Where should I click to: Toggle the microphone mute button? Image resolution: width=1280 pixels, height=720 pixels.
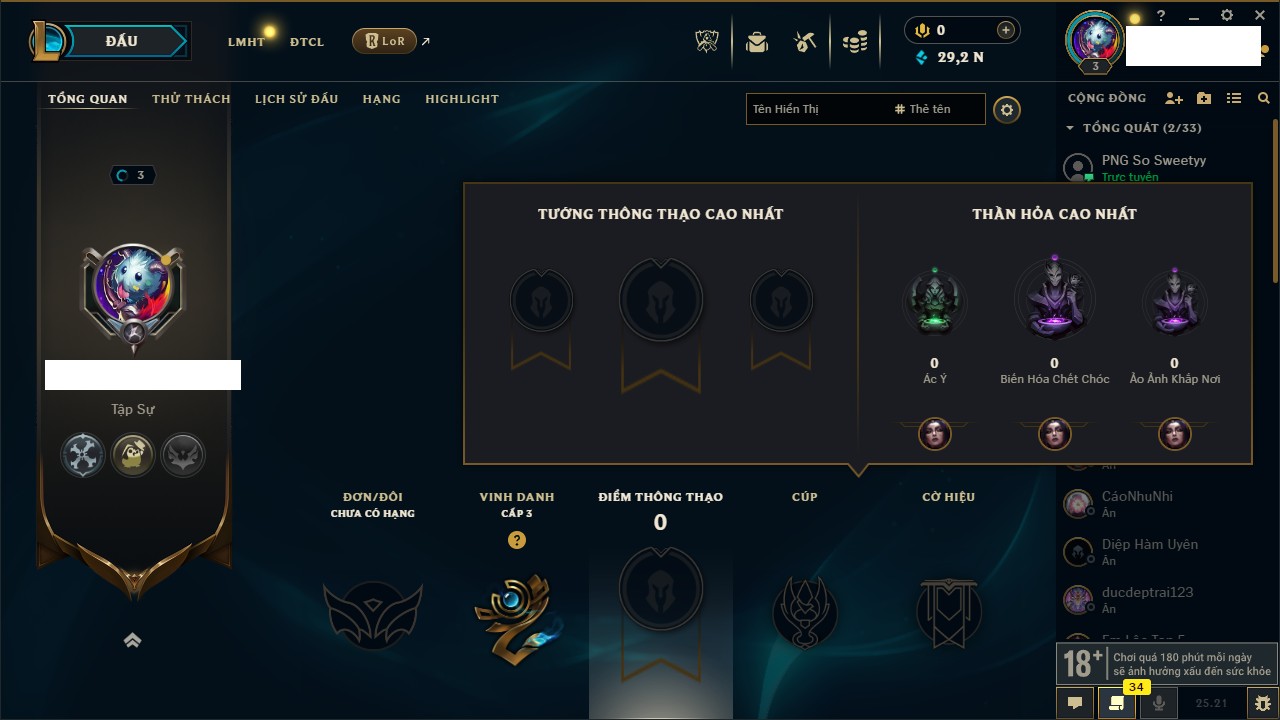pos(1159,703)
